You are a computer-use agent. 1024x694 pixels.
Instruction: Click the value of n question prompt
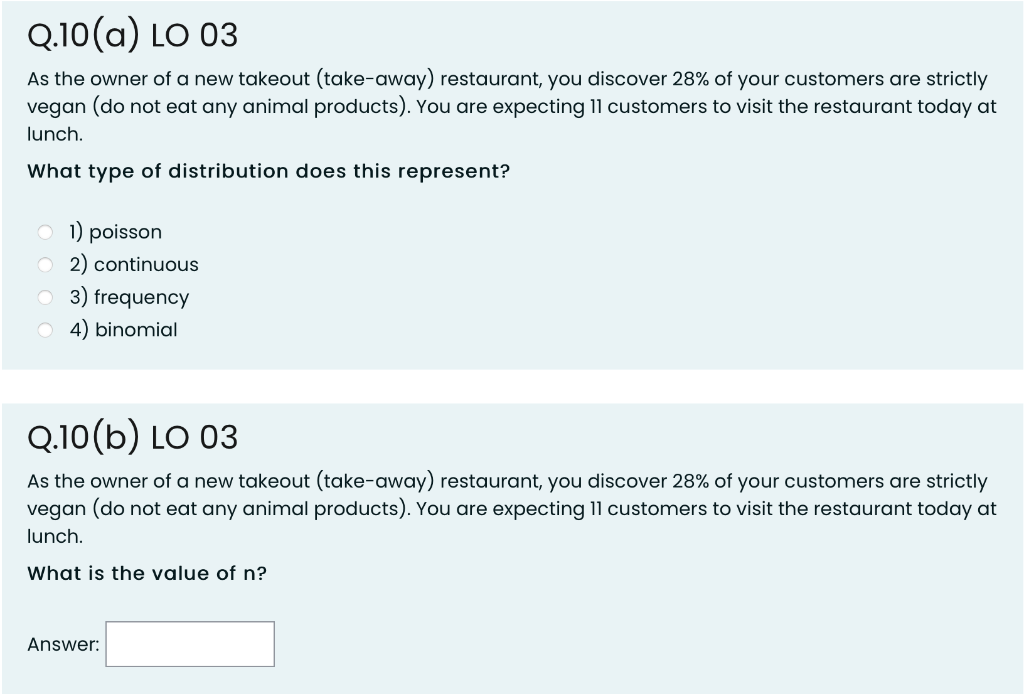pos(147,573)
